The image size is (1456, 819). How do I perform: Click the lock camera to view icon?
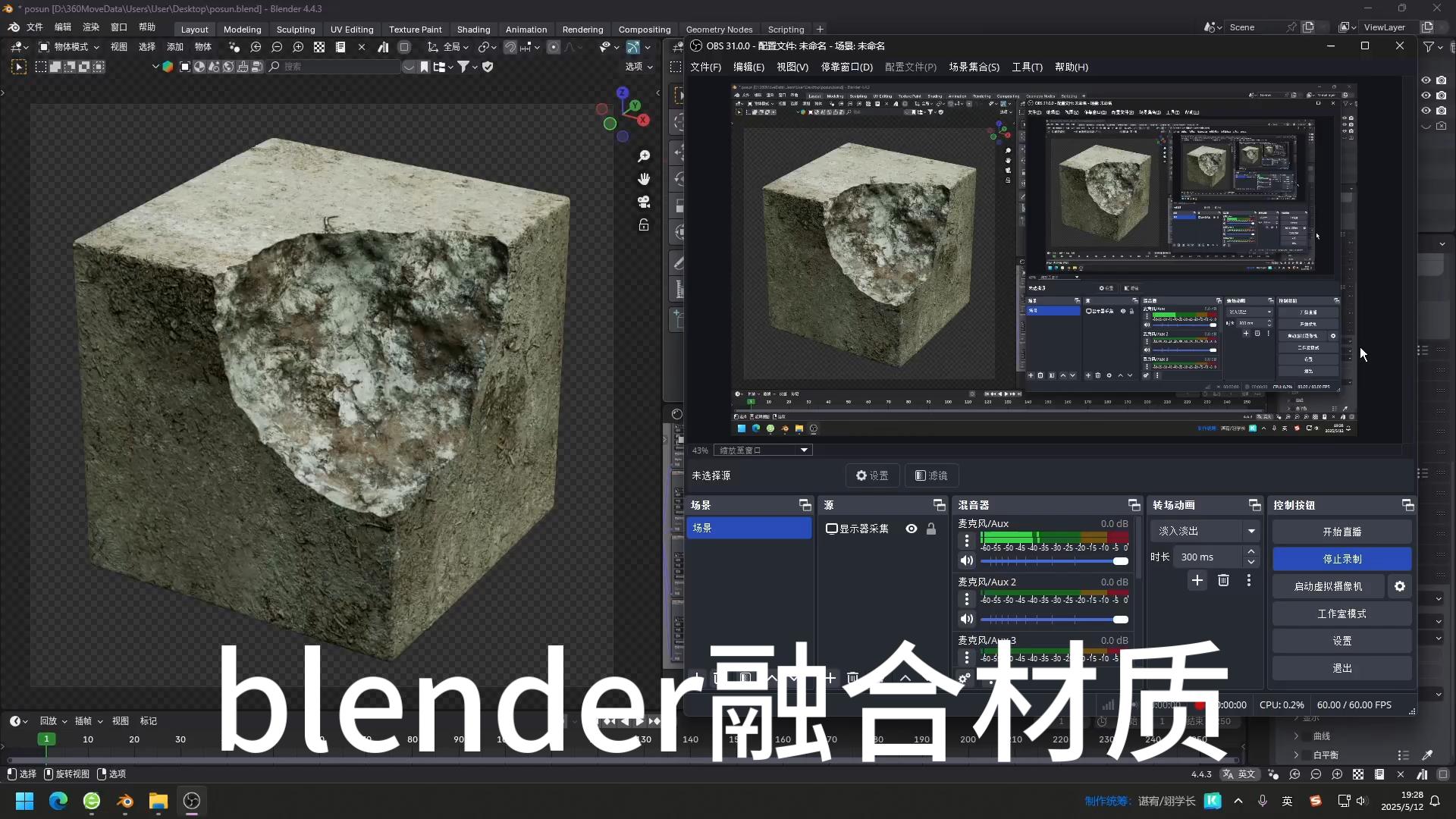pos(644,225)
